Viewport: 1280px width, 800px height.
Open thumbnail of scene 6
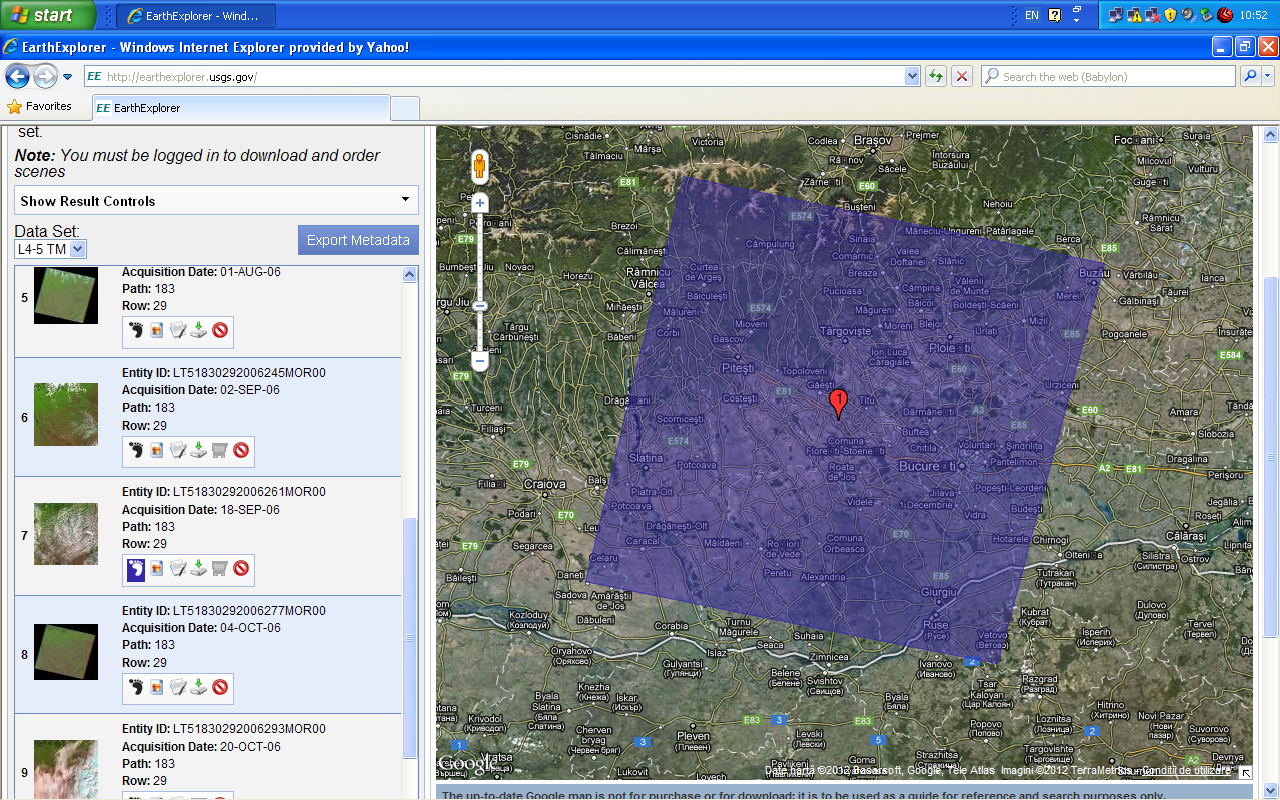[x=66, y=414]
